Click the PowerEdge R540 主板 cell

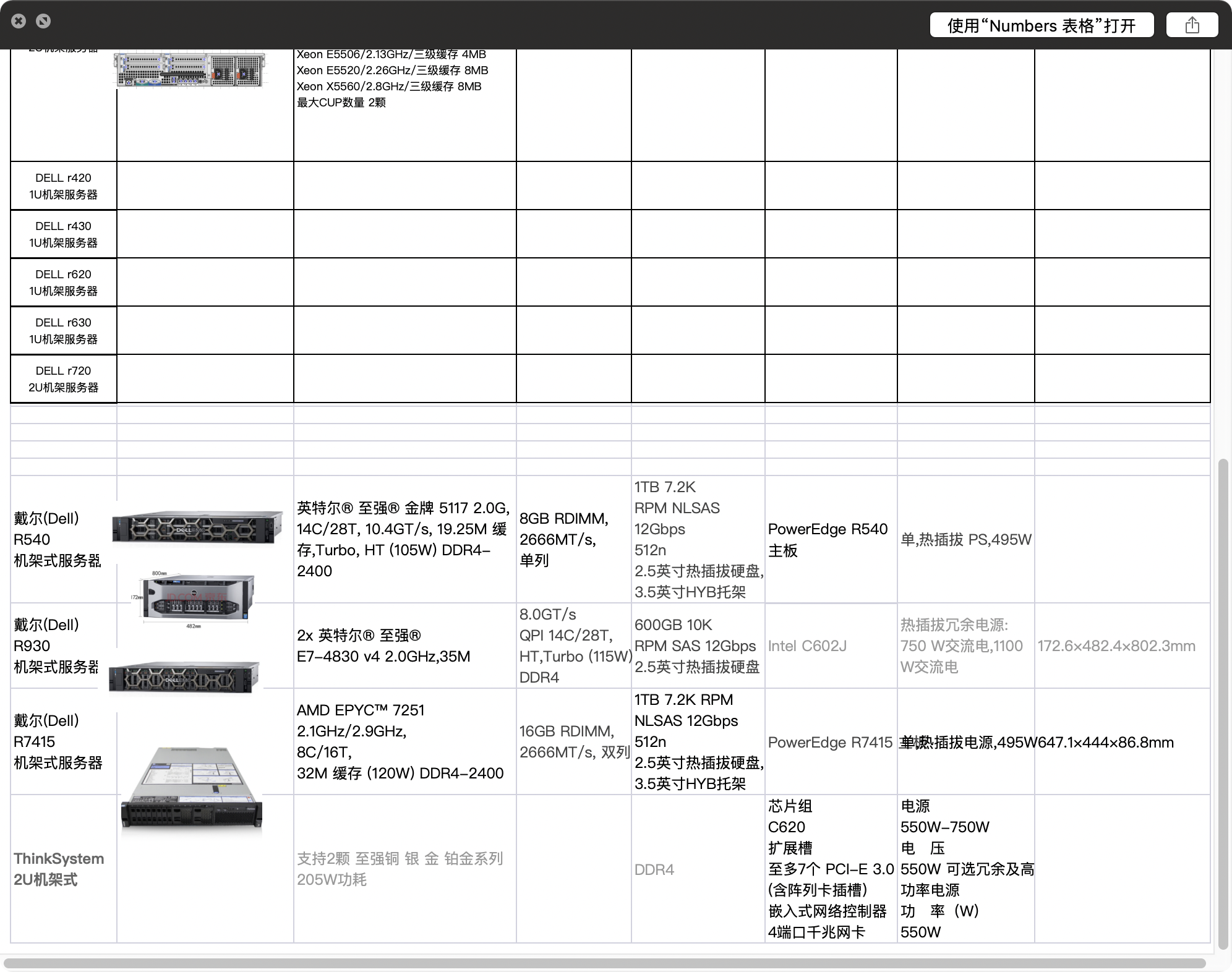pyautogui.click(x=828, y=539)
